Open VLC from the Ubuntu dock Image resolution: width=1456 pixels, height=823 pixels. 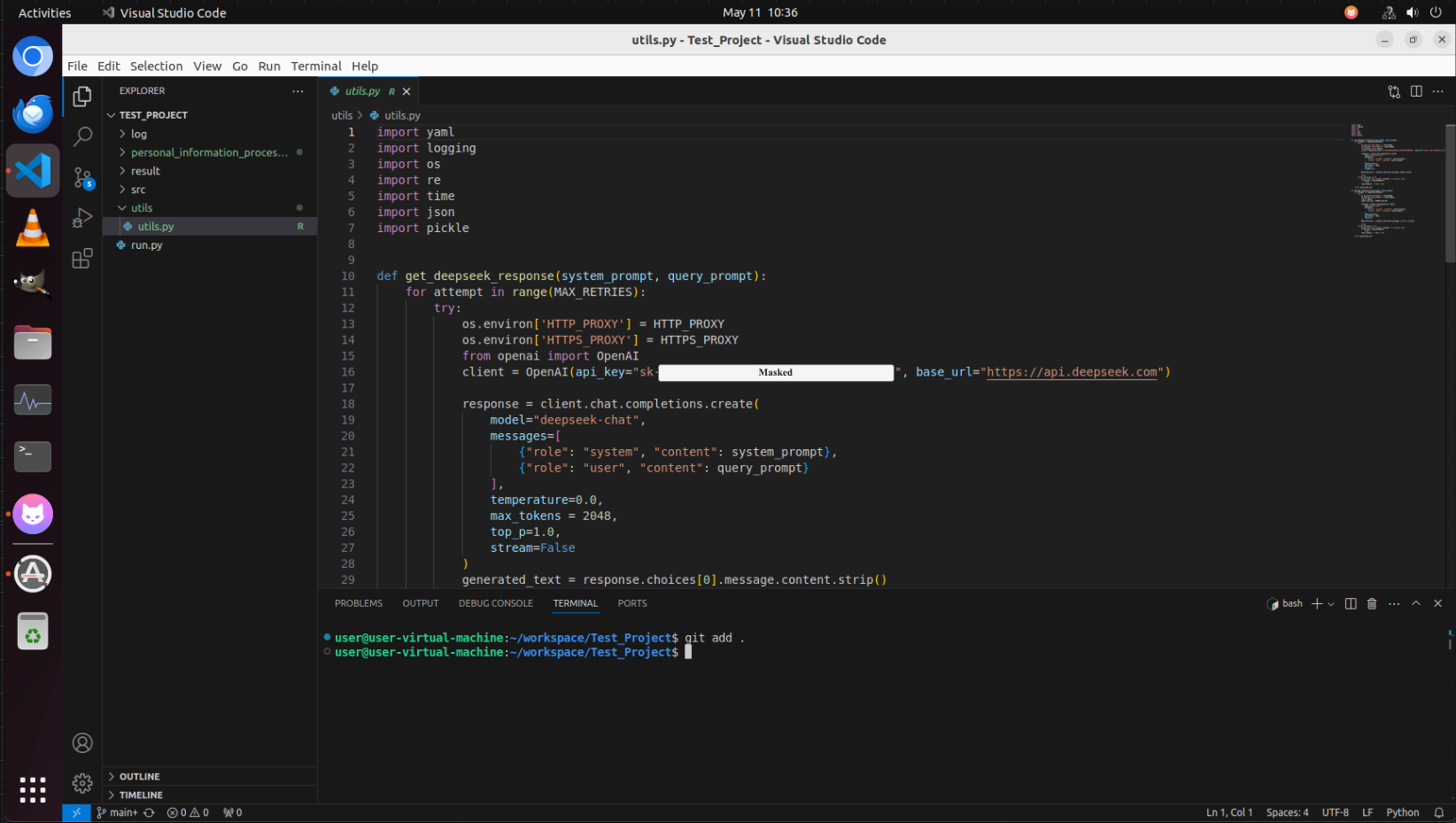[x=33, y=228]
